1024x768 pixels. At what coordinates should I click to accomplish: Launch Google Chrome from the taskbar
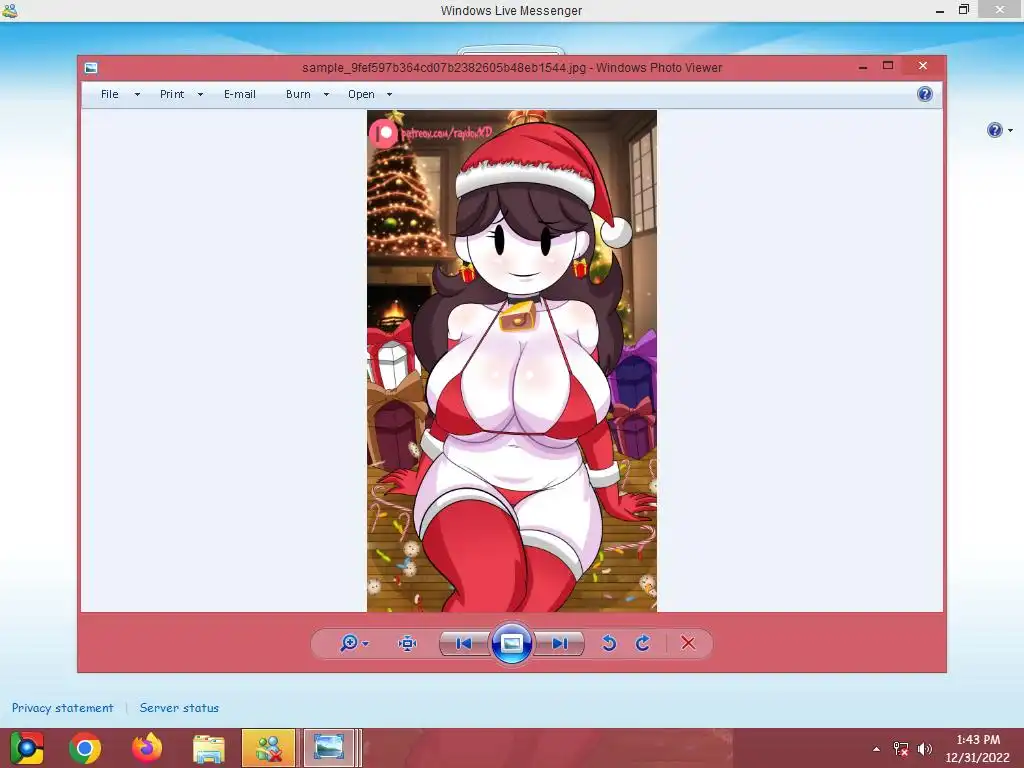point(85,748)
